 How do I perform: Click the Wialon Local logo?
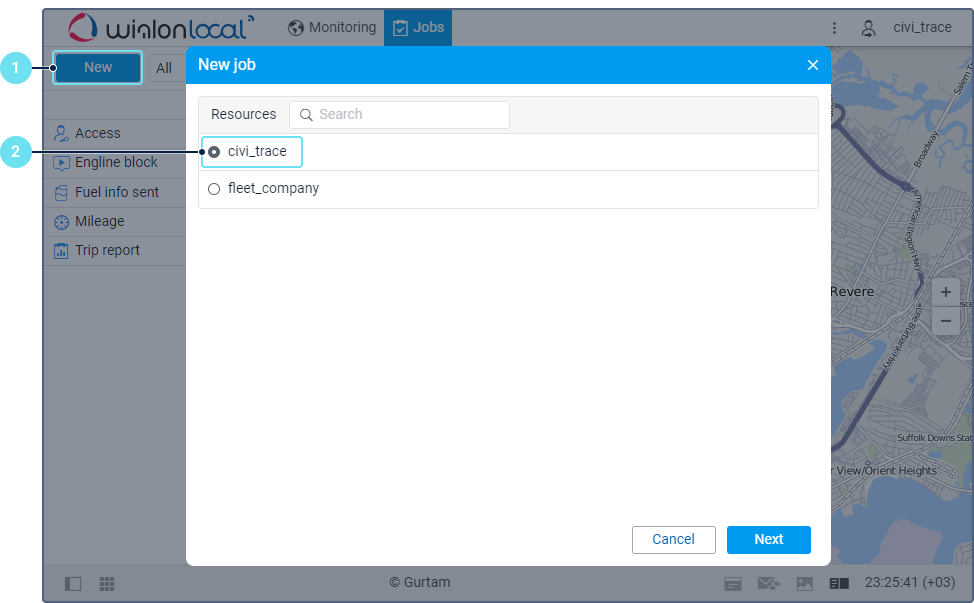point(162,28)
